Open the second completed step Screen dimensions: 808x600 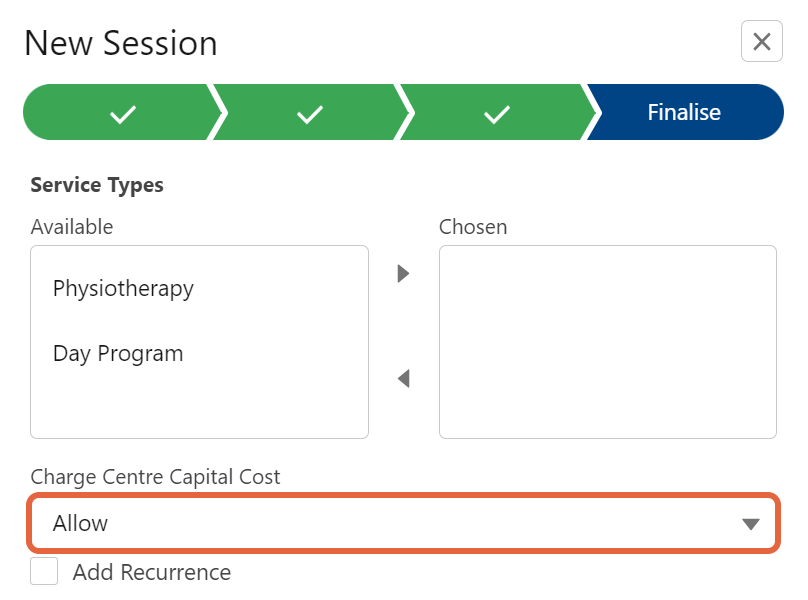(x=309, y=112)
